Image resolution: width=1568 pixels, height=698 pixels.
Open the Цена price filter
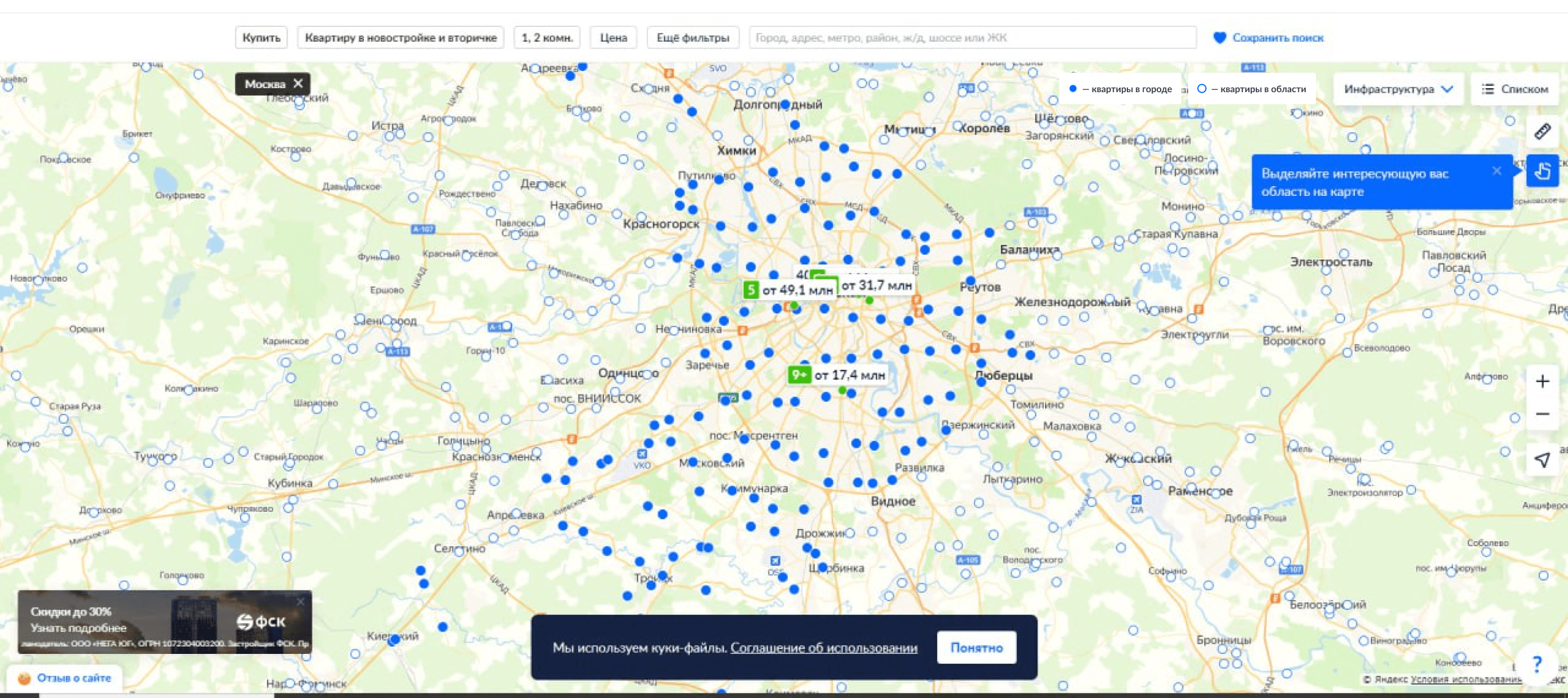(613, 38)
